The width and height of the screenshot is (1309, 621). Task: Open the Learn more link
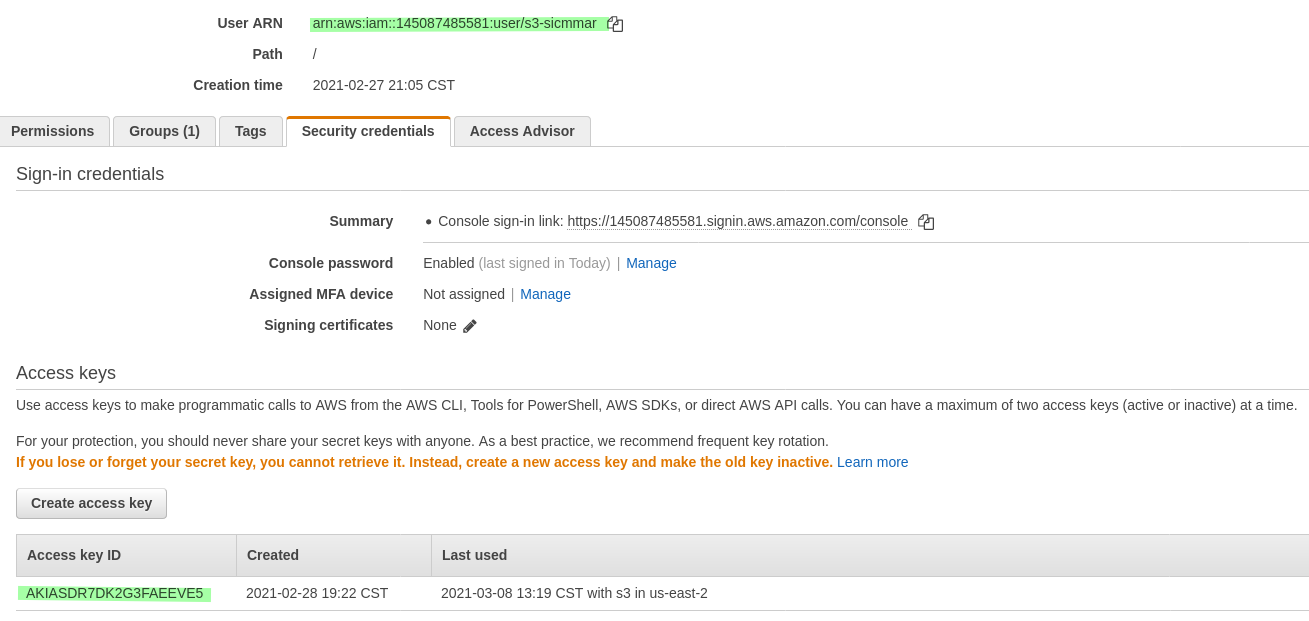872,462
